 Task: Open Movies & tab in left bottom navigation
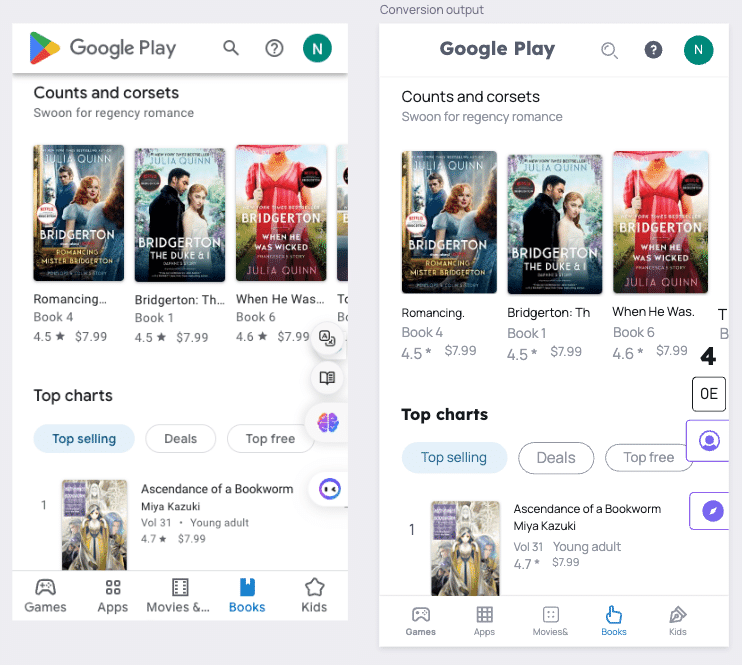tap(178, 596)
